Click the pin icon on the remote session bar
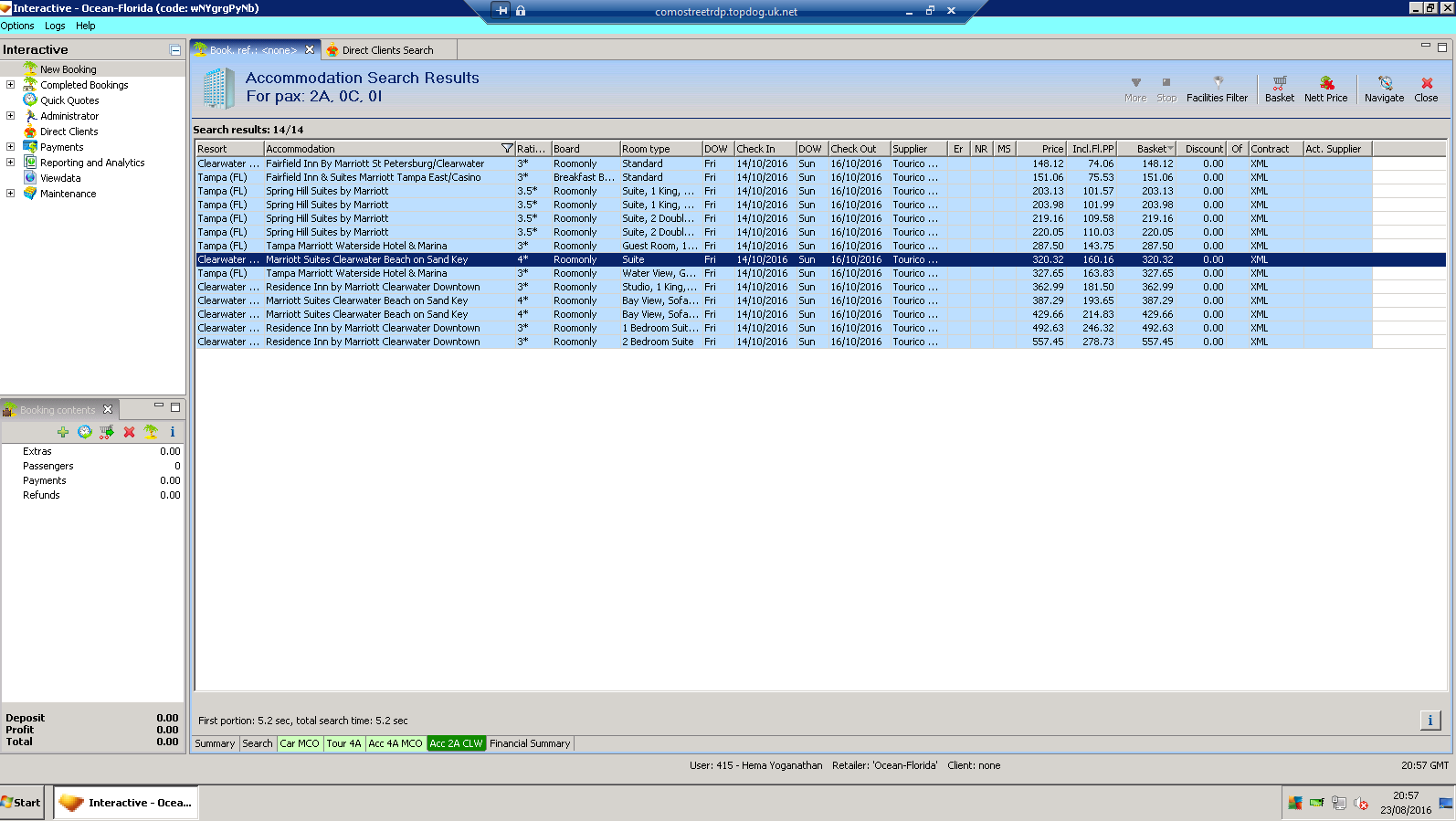1456x821 pixels. [x=501, y=11]
